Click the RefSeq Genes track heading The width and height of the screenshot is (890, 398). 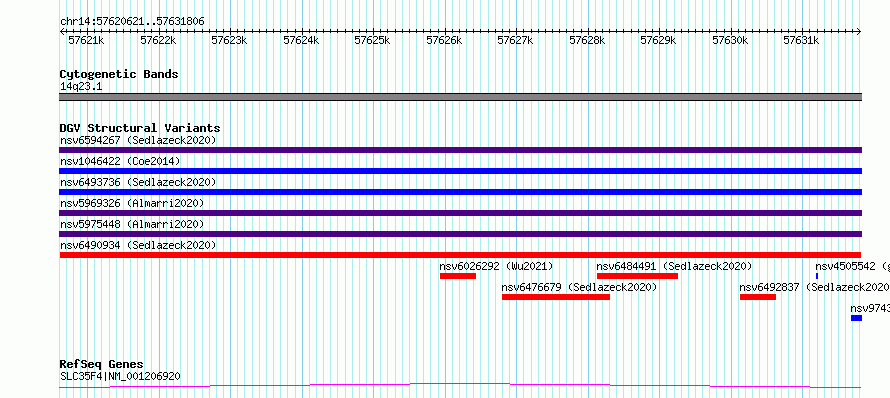click(x=102, y=364)
